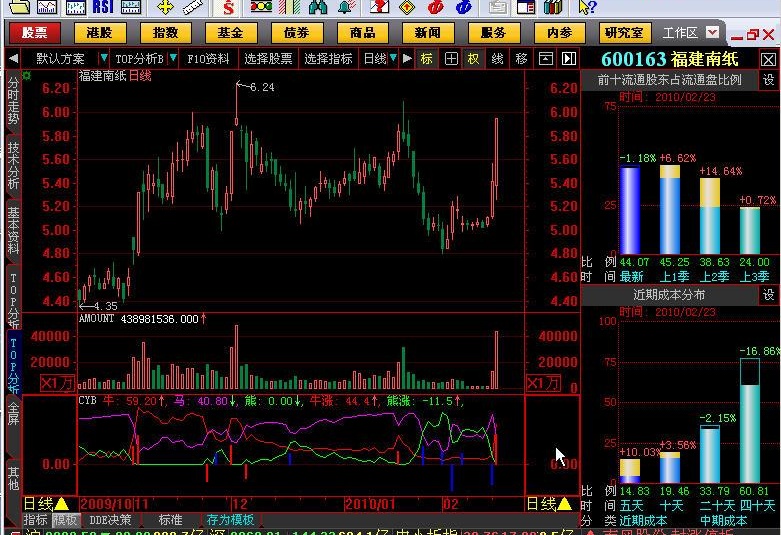The width and height of the screenshot is (781, 535).
Task: Switch to the 股票 tab
Action: (x=34, y=33)
